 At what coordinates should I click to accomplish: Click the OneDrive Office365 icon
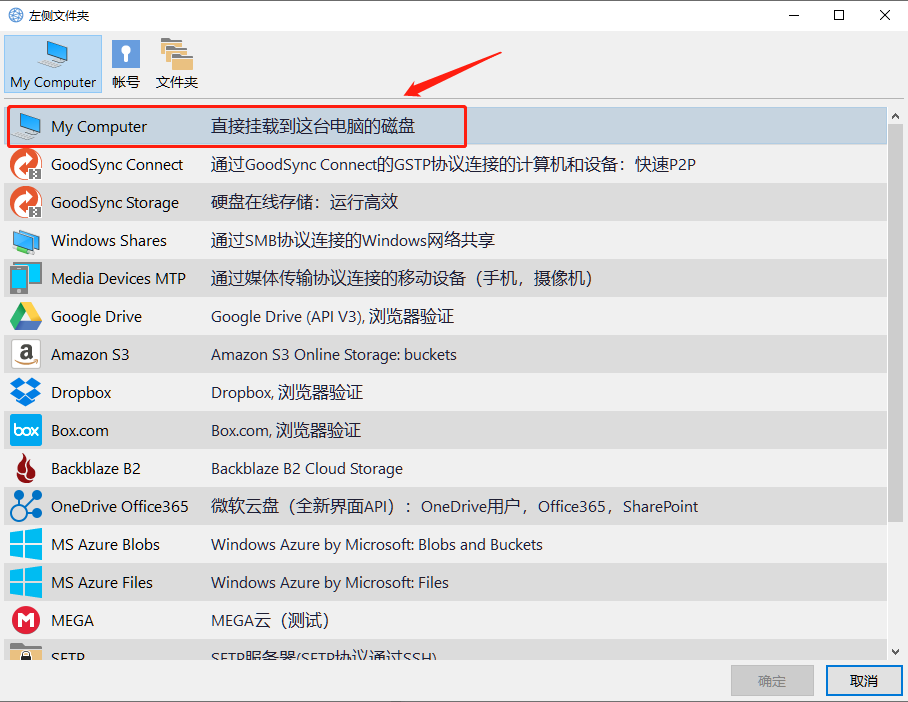(26, 506)
